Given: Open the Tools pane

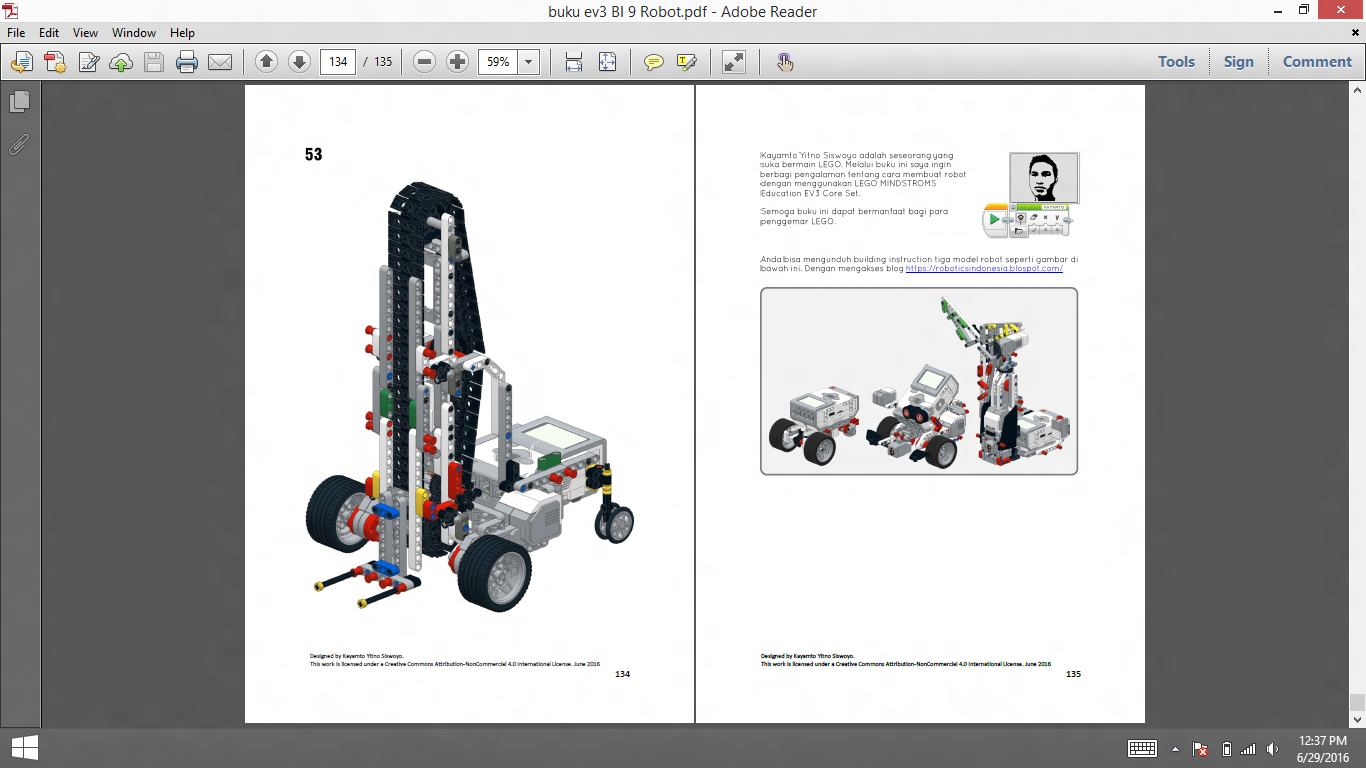Looking at the screenshot, I should point(1176,61).
